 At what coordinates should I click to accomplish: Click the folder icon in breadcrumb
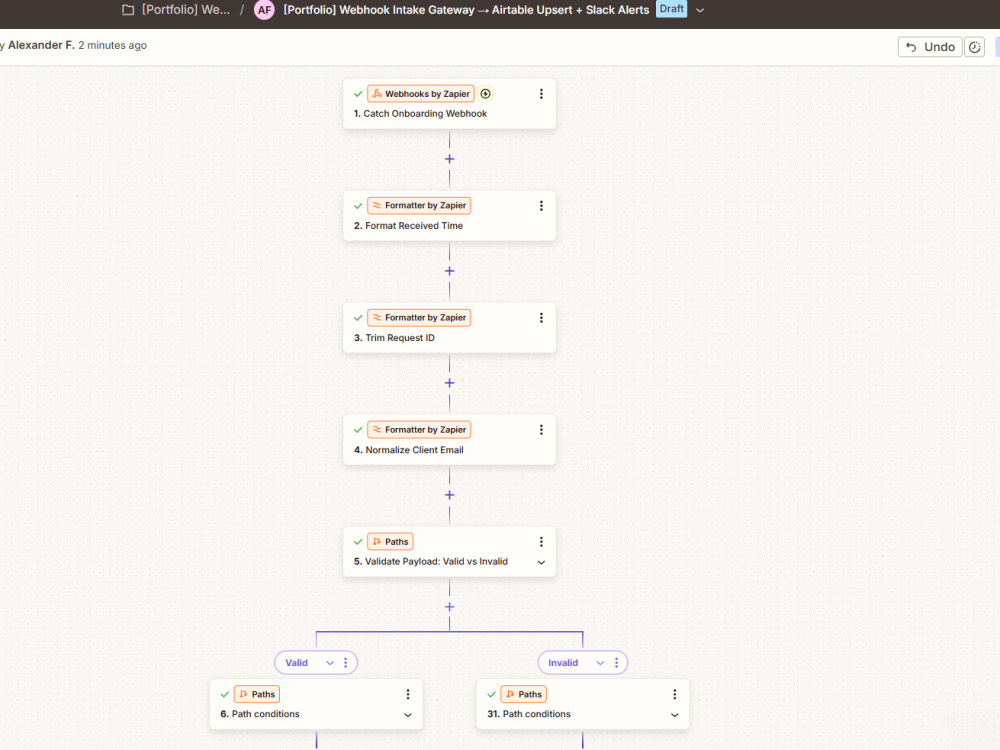[x=128, y=10]
